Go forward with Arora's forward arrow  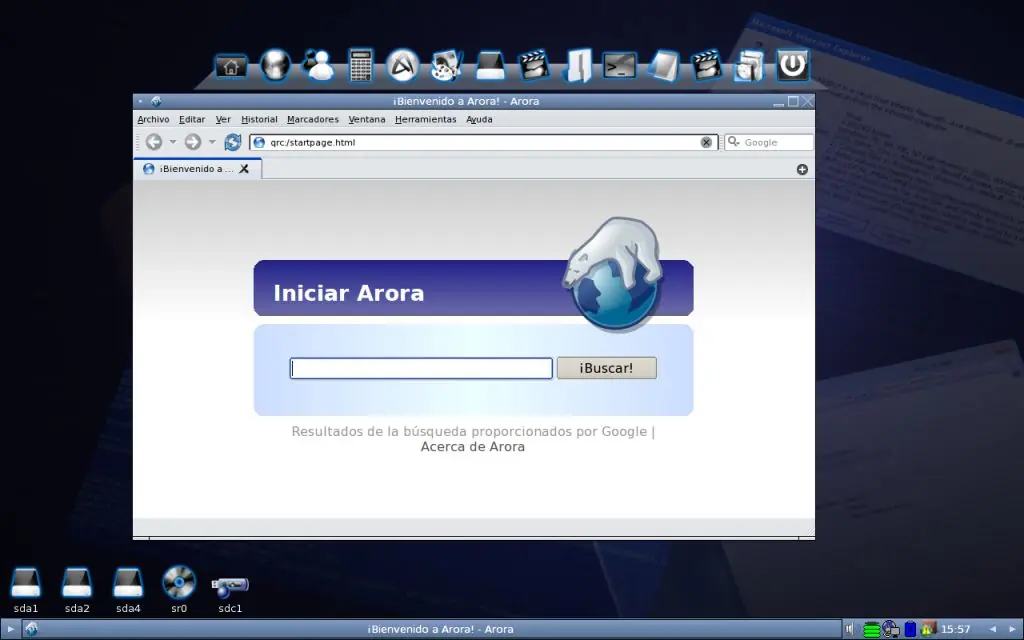click(193, 142)
